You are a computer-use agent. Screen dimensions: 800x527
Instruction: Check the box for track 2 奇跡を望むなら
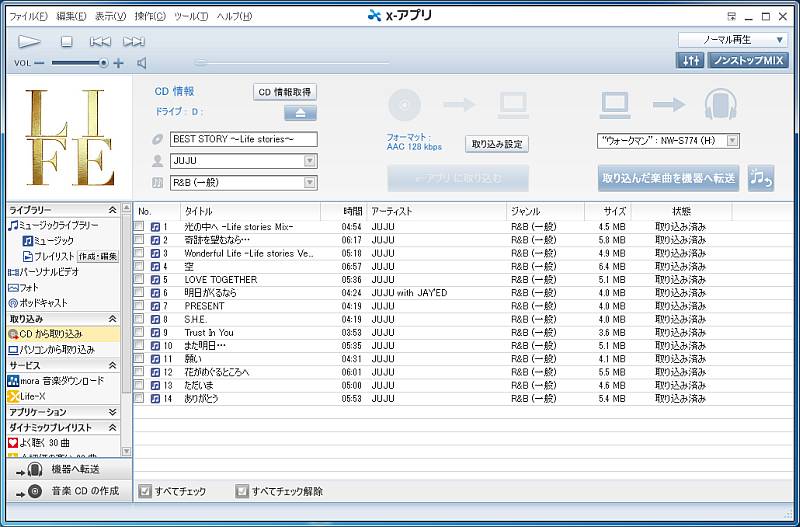tap(139, 239)
